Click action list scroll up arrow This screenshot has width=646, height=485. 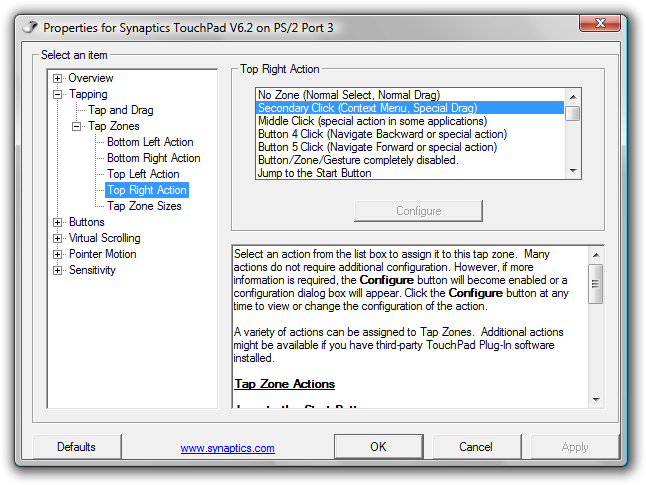coord(573,97)
